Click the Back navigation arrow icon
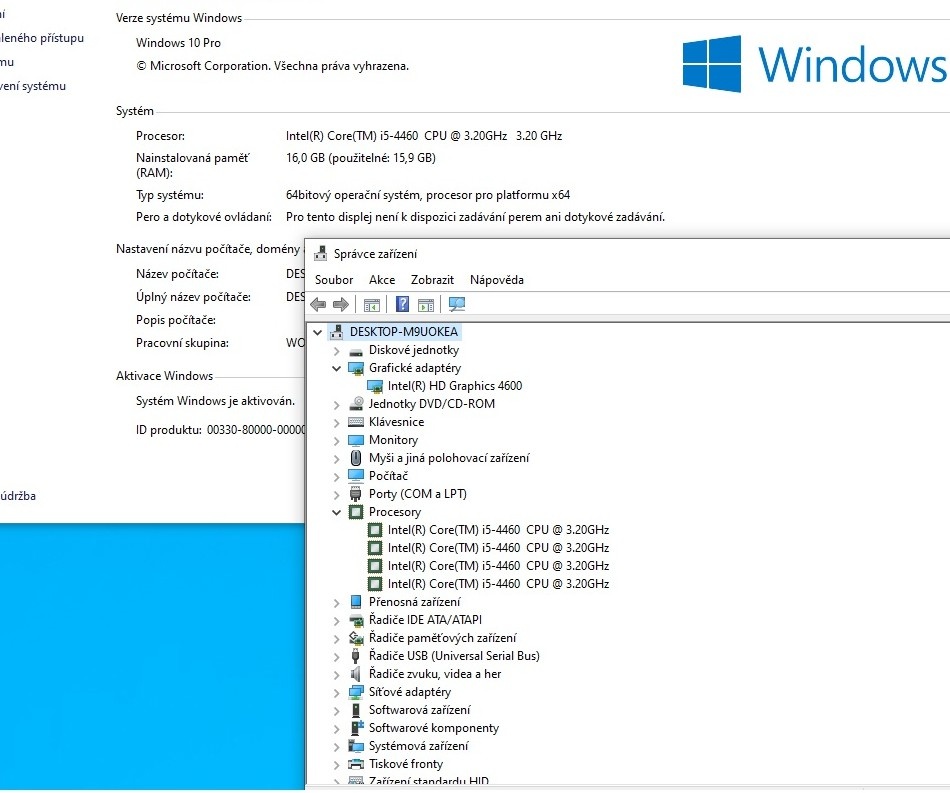 (x=318, y=304)
